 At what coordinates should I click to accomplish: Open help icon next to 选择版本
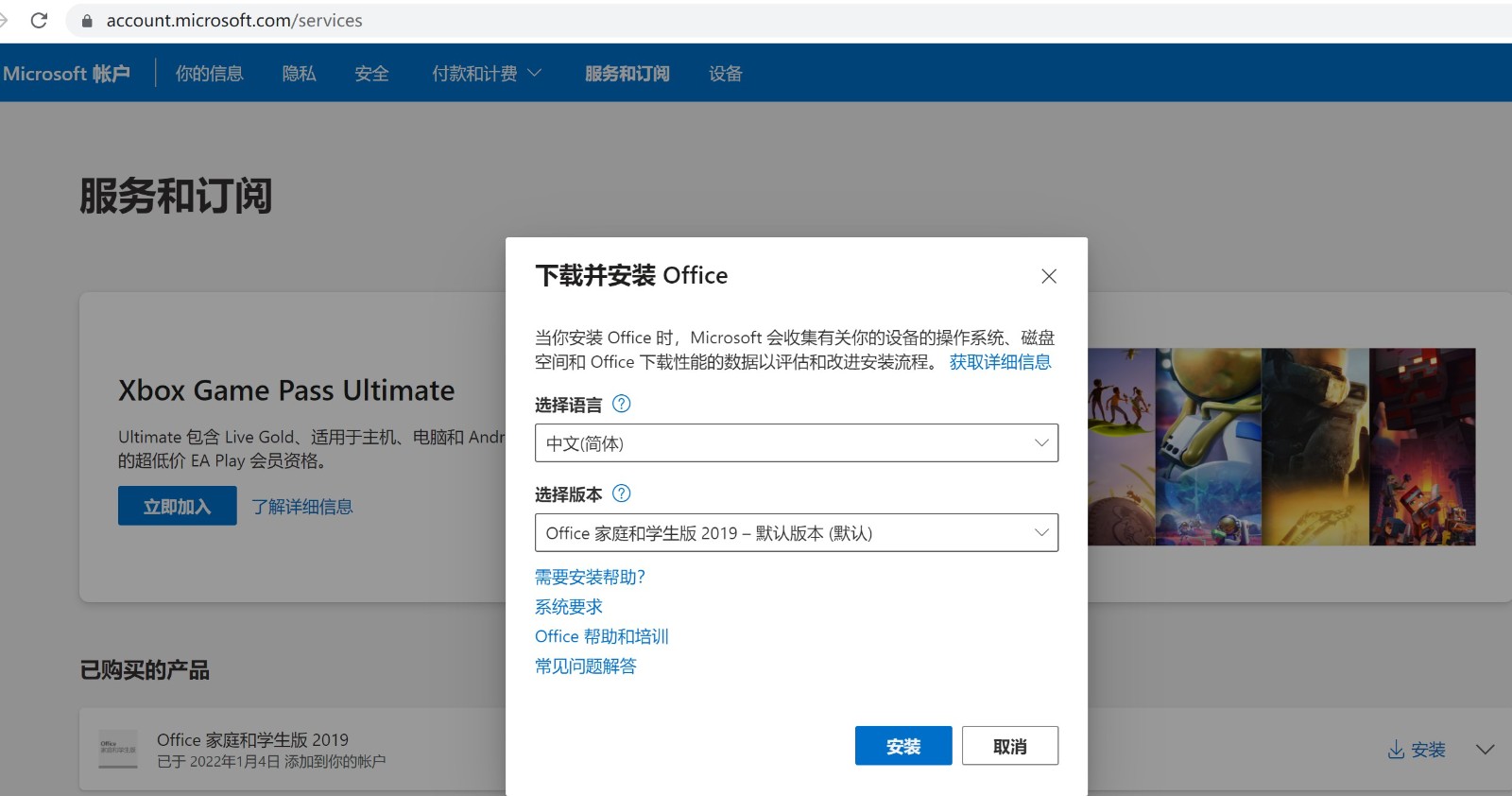click(621, 493)
